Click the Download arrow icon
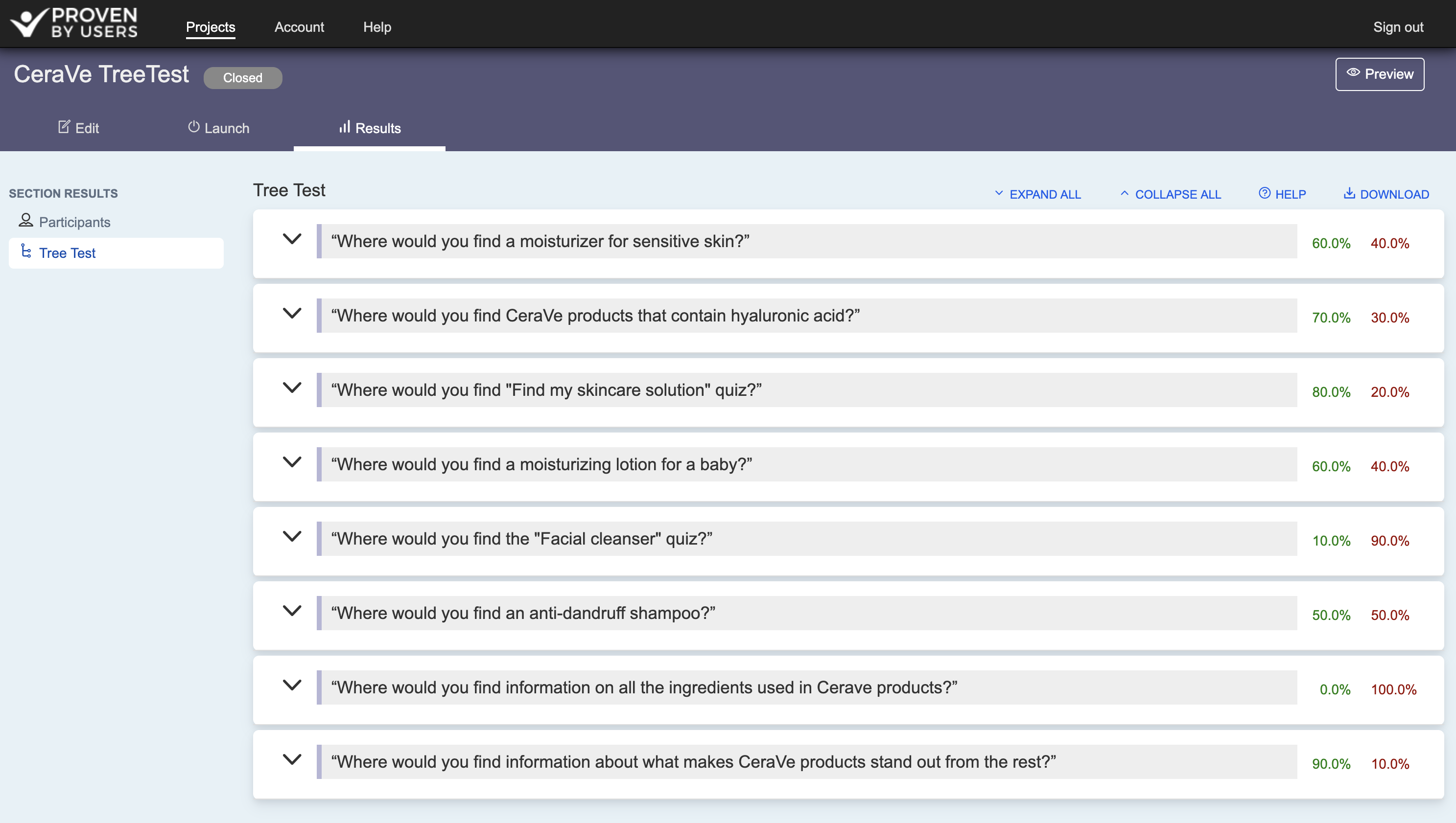Viewport: 1456px width, 823px height. [x=1349, y=193]
